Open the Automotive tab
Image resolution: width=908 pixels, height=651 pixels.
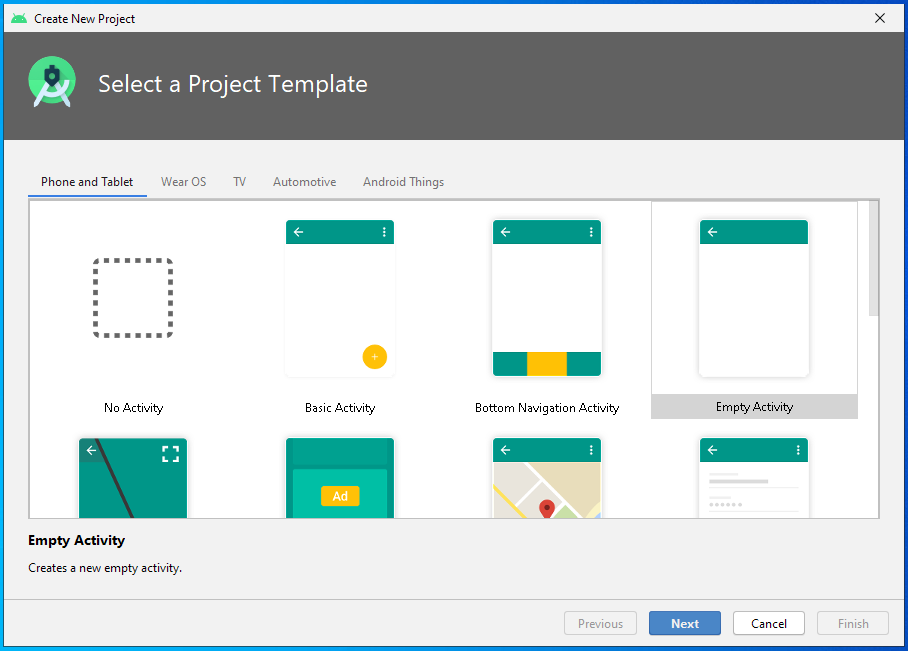[x=305, y=182]
